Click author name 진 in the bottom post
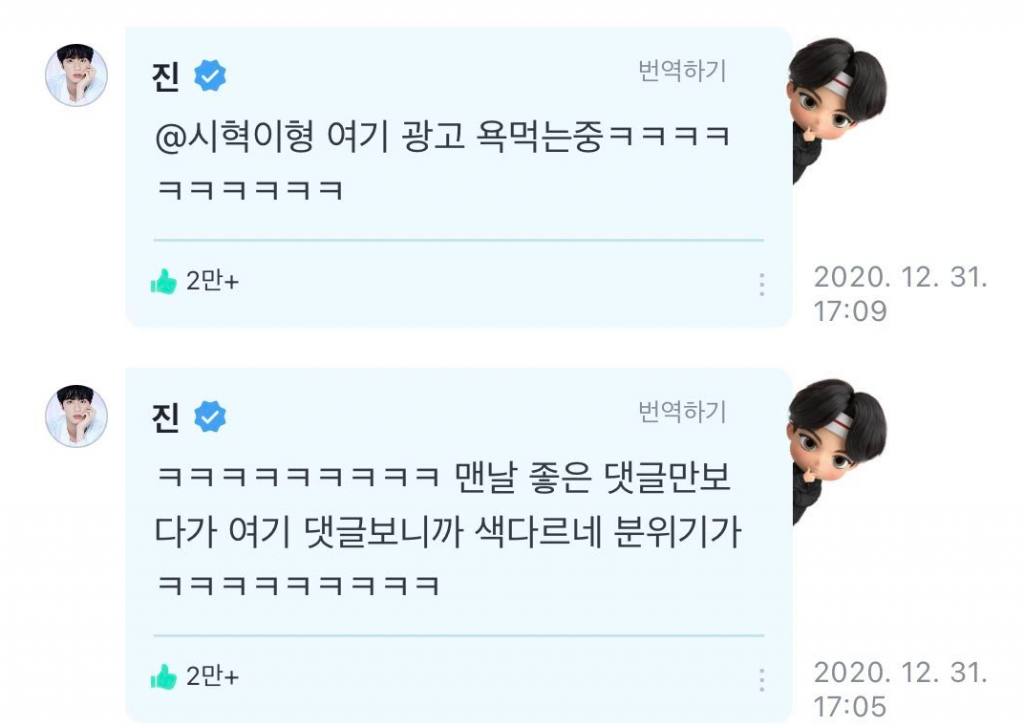 (x=165, y=417)
